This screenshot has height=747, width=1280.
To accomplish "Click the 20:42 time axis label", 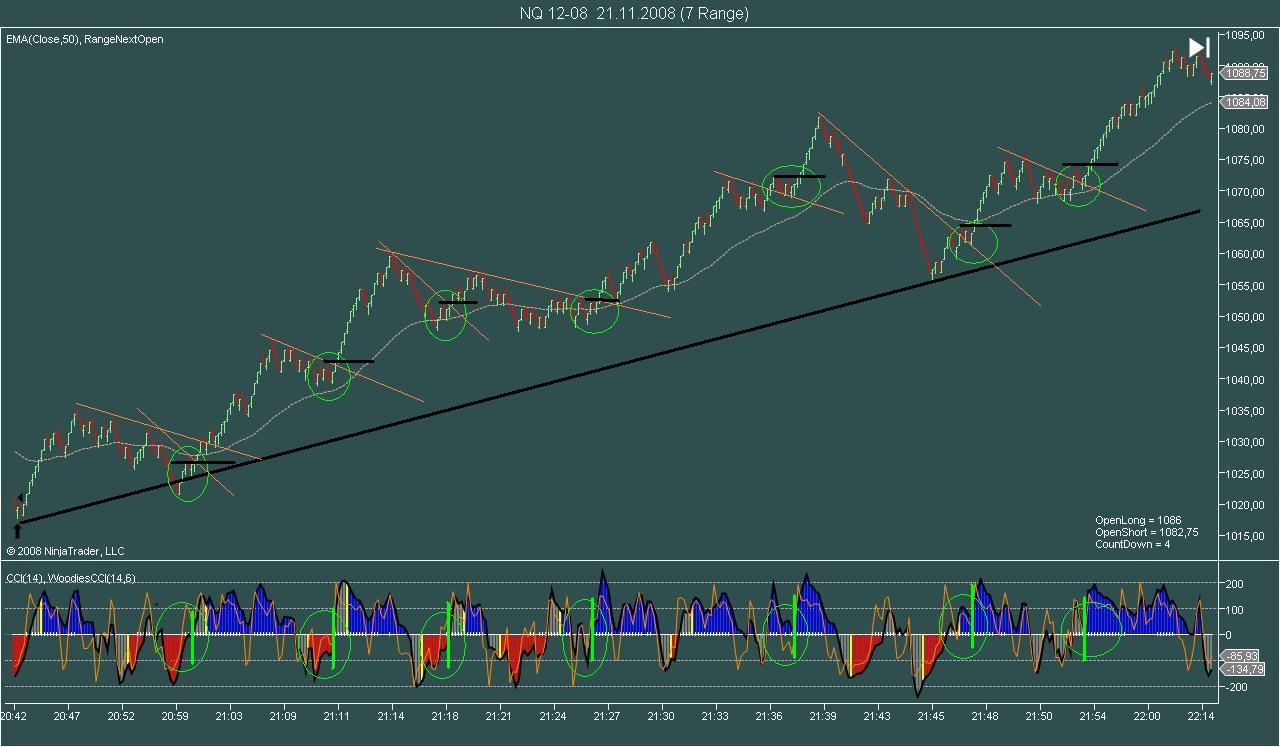I will [14, 716].
